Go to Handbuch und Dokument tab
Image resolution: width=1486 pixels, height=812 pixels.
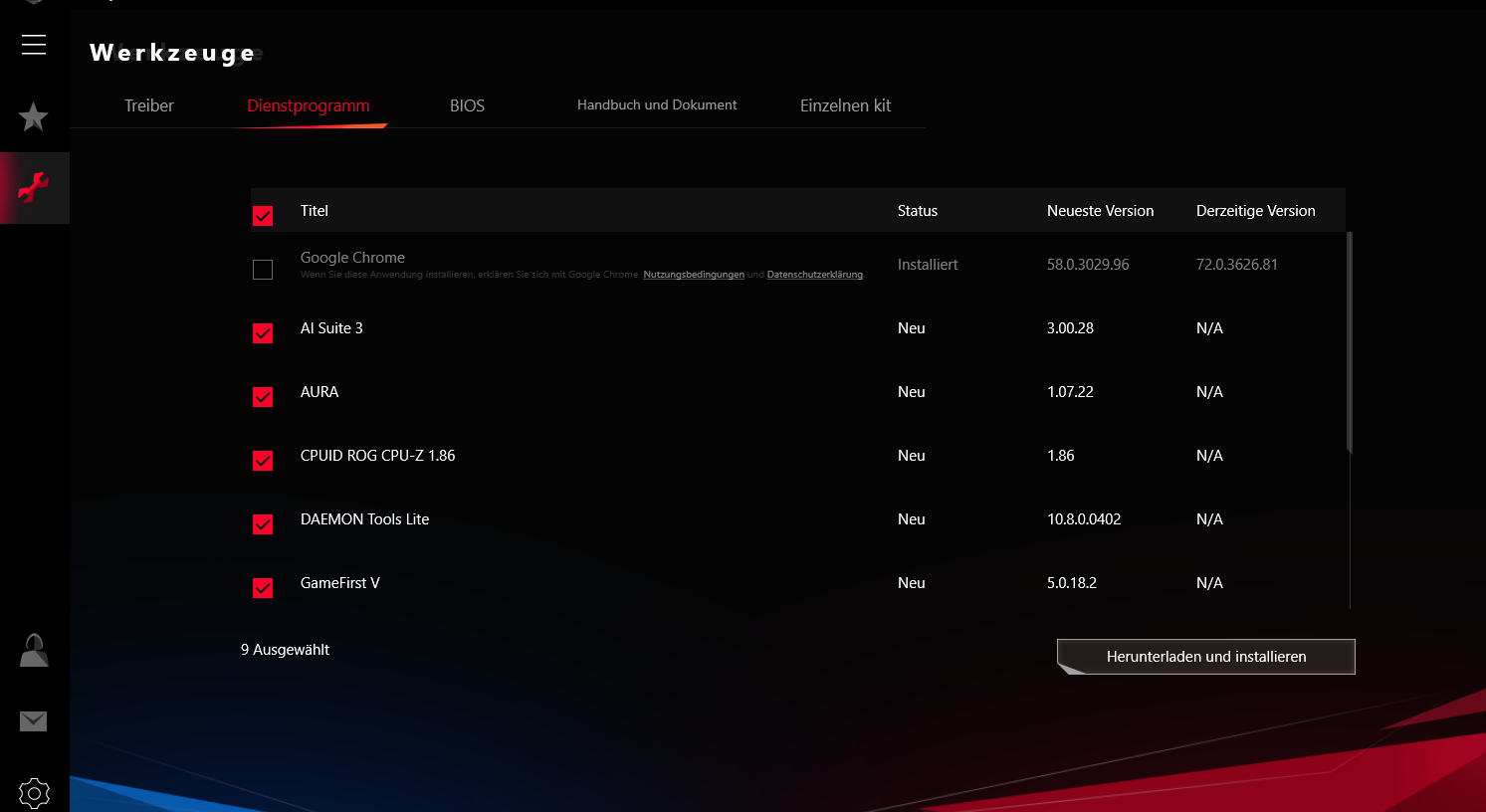click(657, 104)
